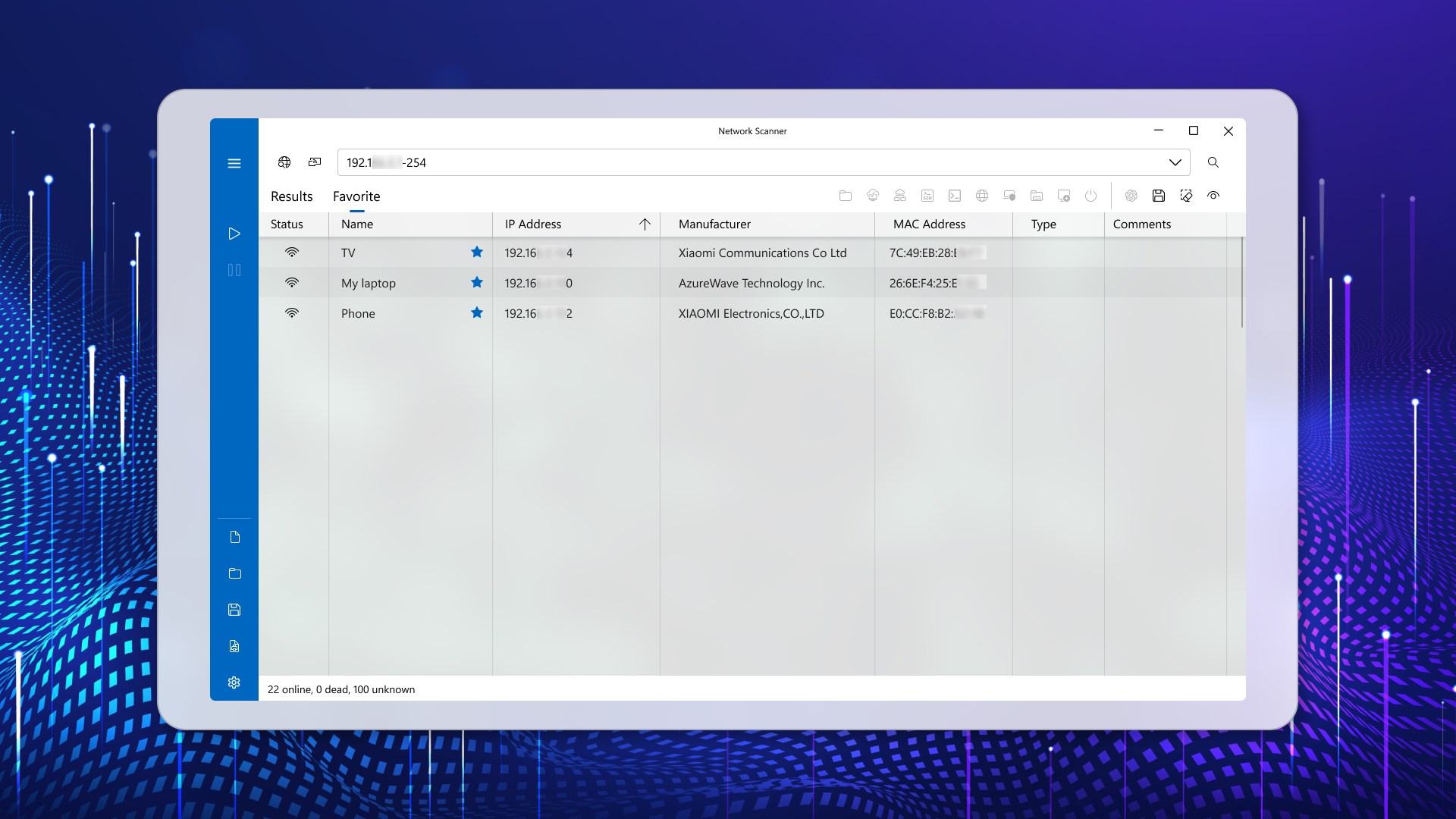Toggle the favorite star for My laptop

pyautogui.click(x=477, y=282)
